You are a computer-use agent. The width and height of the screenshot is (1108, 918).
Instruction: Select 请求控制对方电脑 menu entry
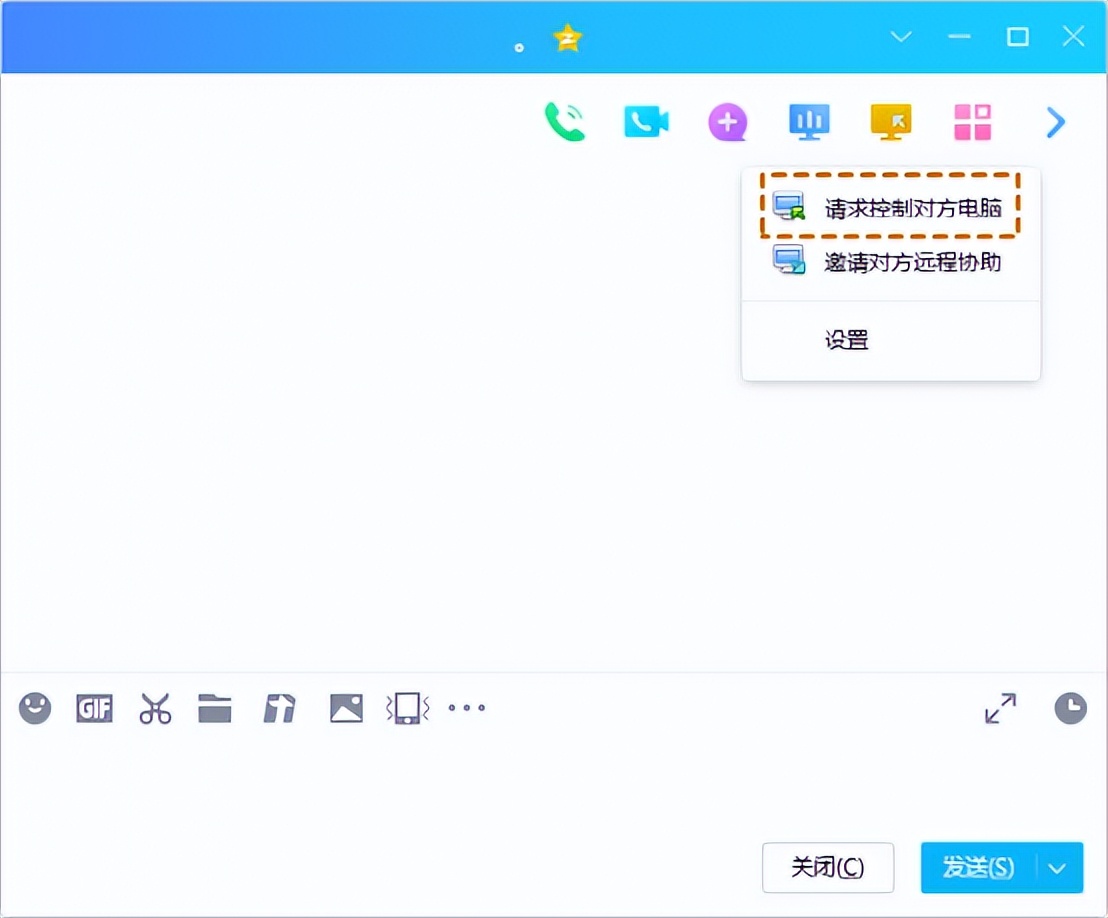[x=890, y=207]
